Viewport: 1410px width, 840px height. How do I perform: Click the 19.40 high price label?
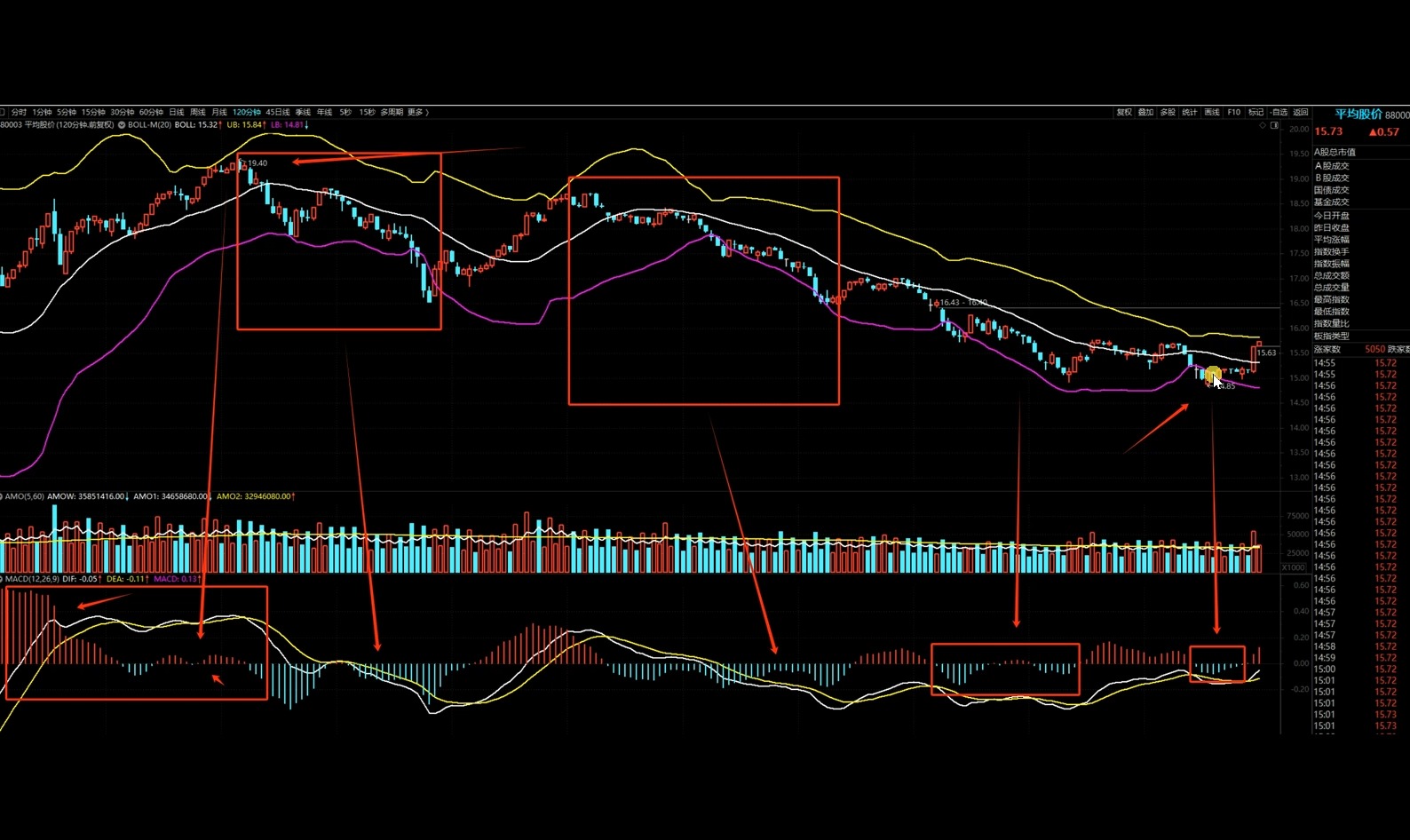pyautogui.click(x=257, y=163)
